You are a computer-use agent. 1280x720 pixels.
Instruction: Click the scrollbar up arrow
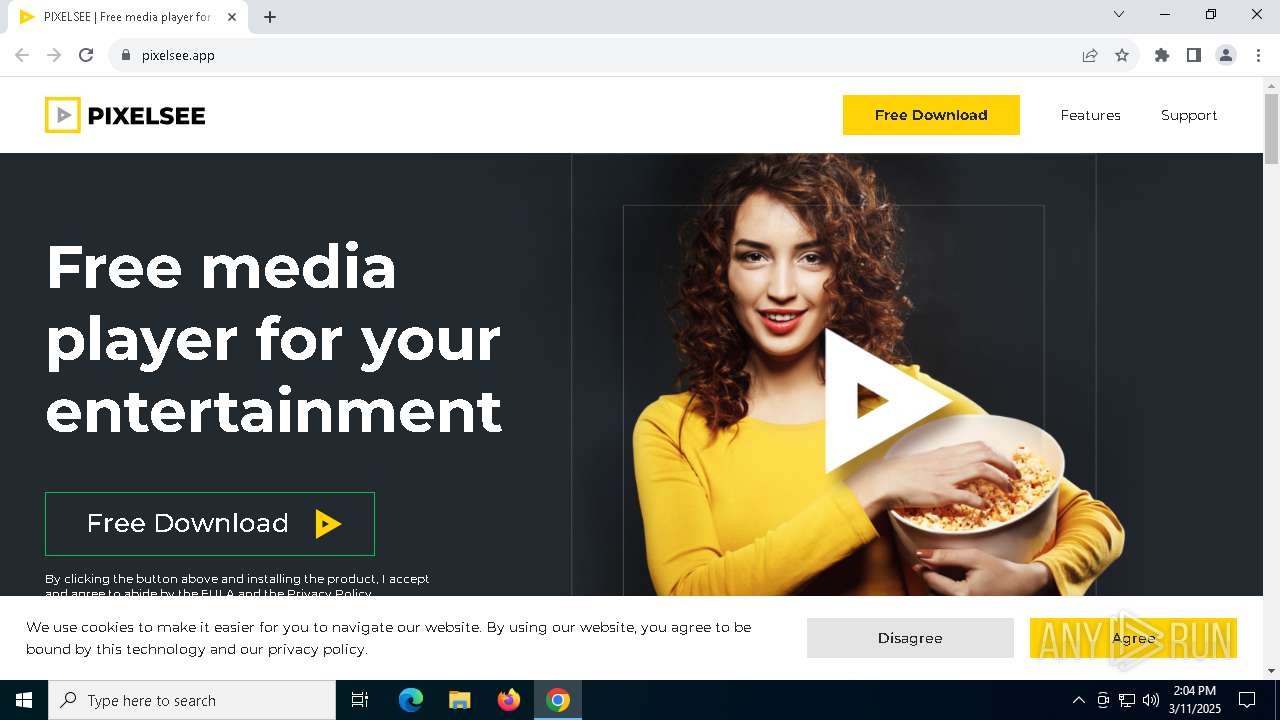click(x=1272, y=85)
